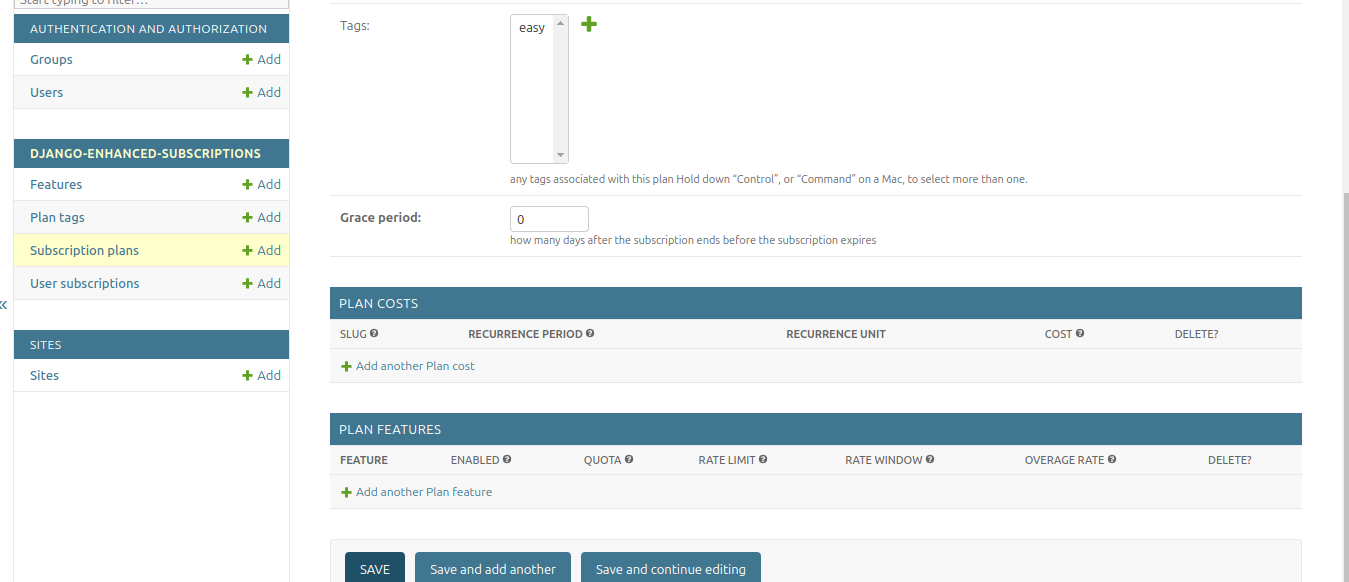Click the PLAN FEATURES section heading
Image resolution: width=1349 pixels, height=582 pixels.
(390, 429)
